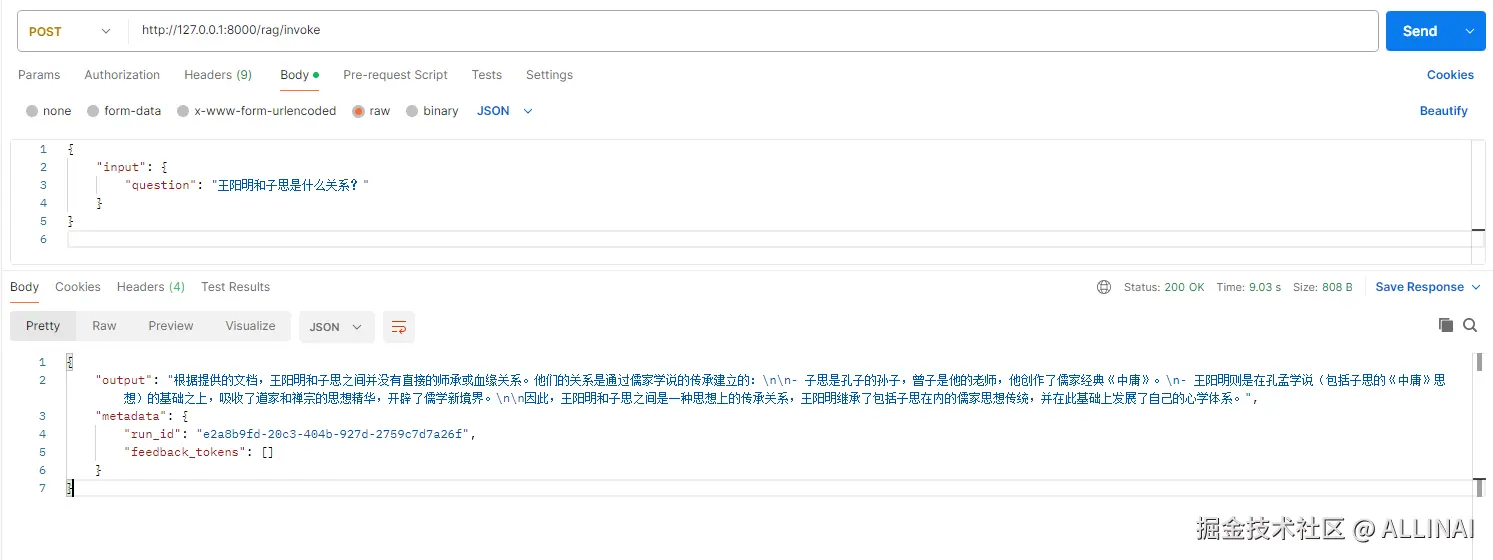
Task: Click the run_id value e2a8b9fd string
Action: pyautogui.click(x=333, y=434)
